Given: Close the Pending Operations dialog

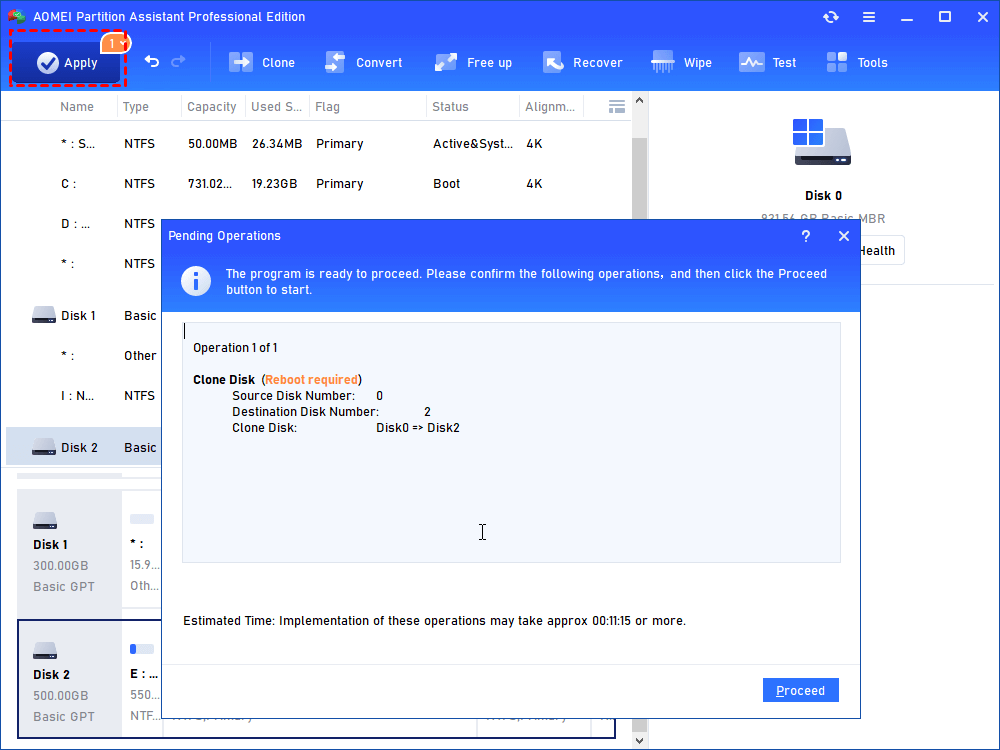Looking at the screenshot, I should click(x=844, y=237).
